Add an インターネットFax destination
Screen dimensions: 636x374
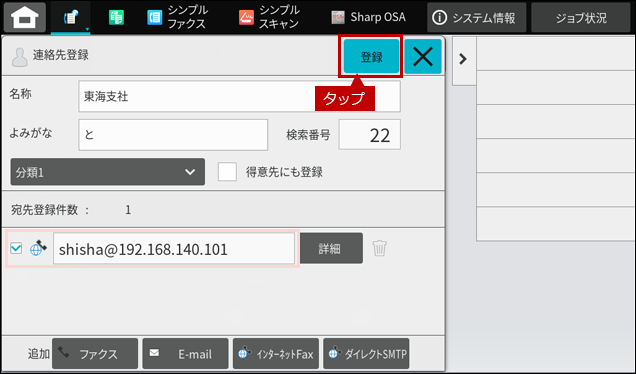pos(276,354)
